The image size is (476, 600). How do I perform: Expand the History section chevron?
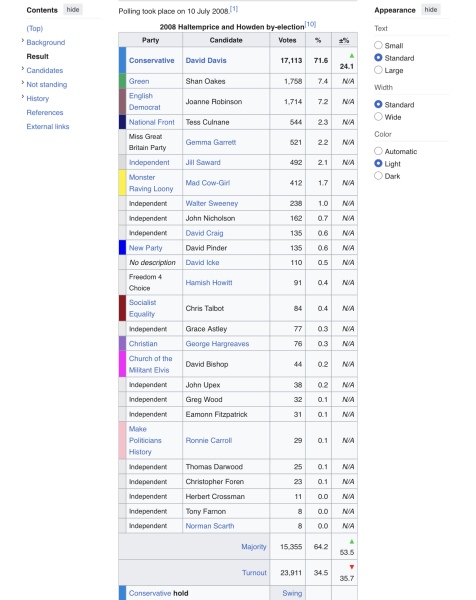pos(23,96)
